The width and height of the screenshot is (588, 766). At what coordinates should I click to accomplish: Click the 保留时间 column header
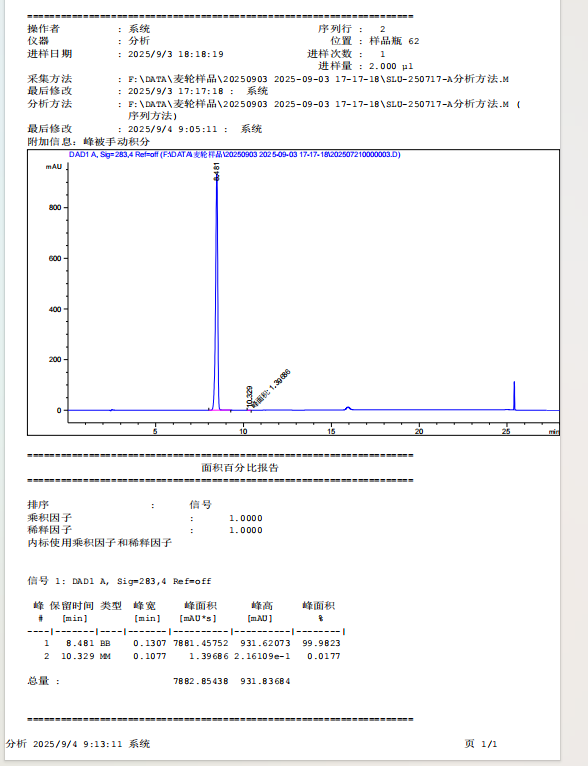click(72, 606)
